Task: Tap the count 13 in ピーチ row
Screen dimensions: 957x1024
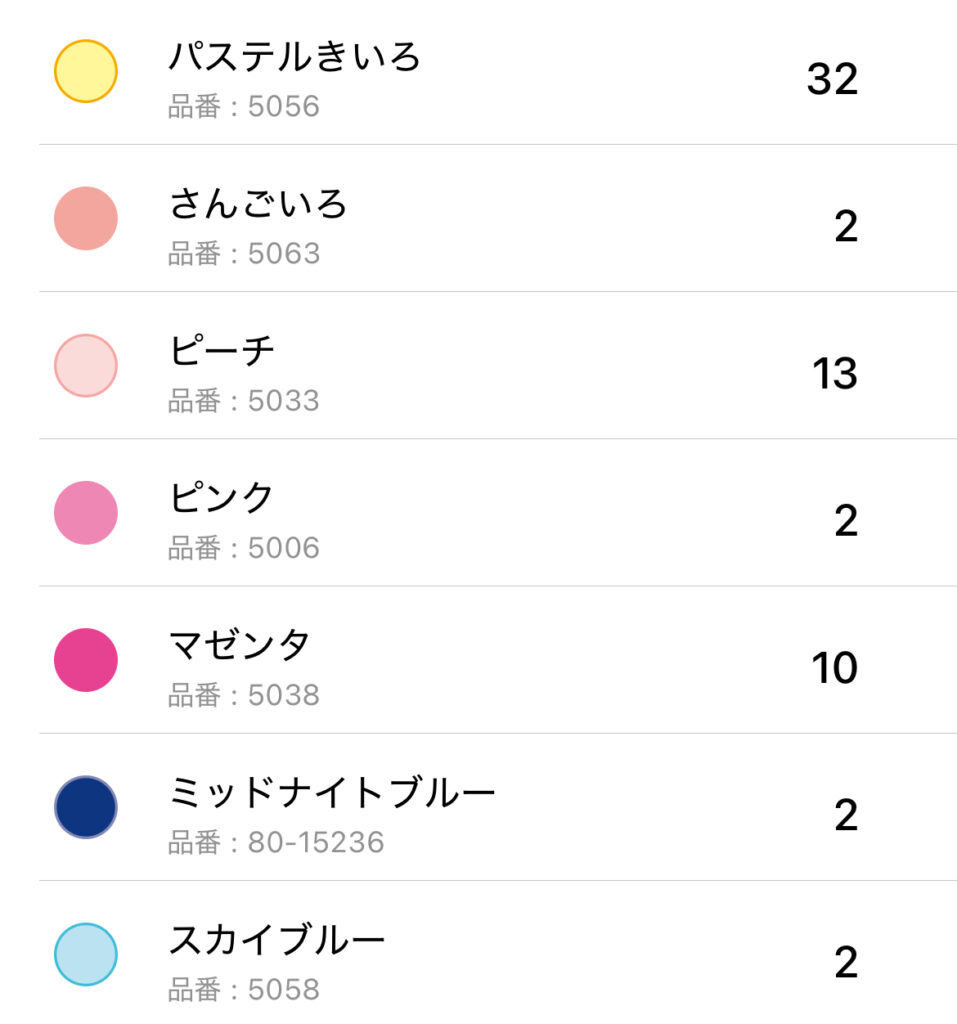Action: tap(834, 373)
